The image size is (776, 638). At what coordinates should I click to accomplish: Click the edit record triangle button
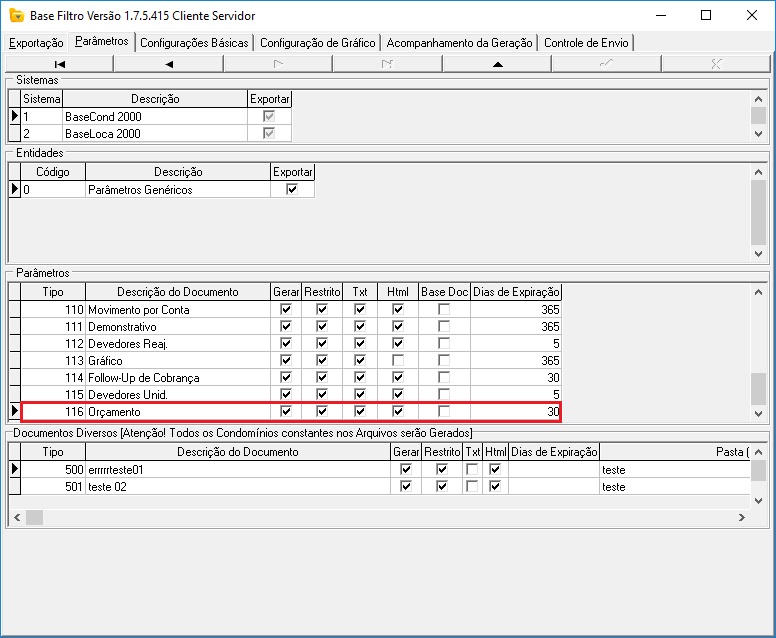497,63
